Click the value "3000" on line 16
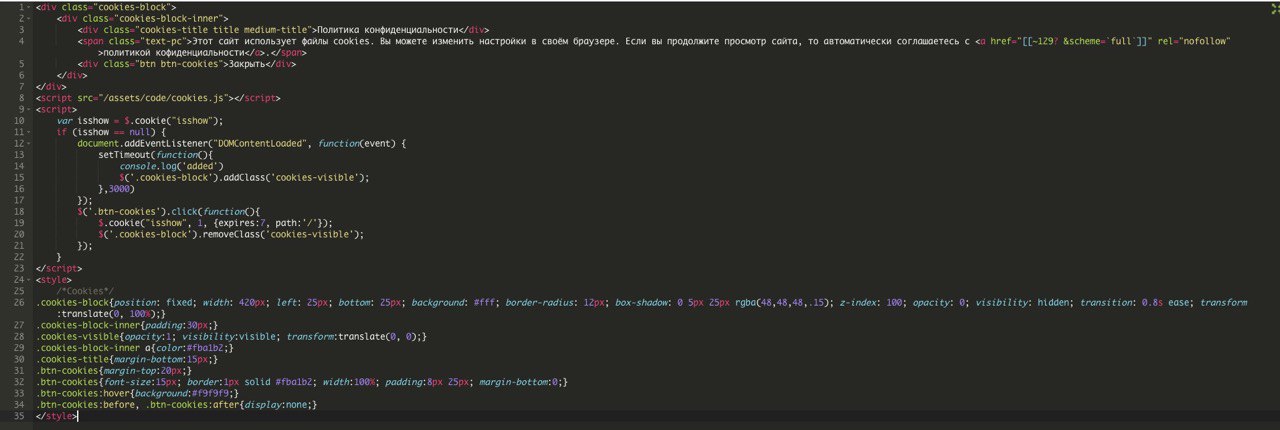Image resolution: width=1280 pixels, height=430 pixels. coord(118,189)
